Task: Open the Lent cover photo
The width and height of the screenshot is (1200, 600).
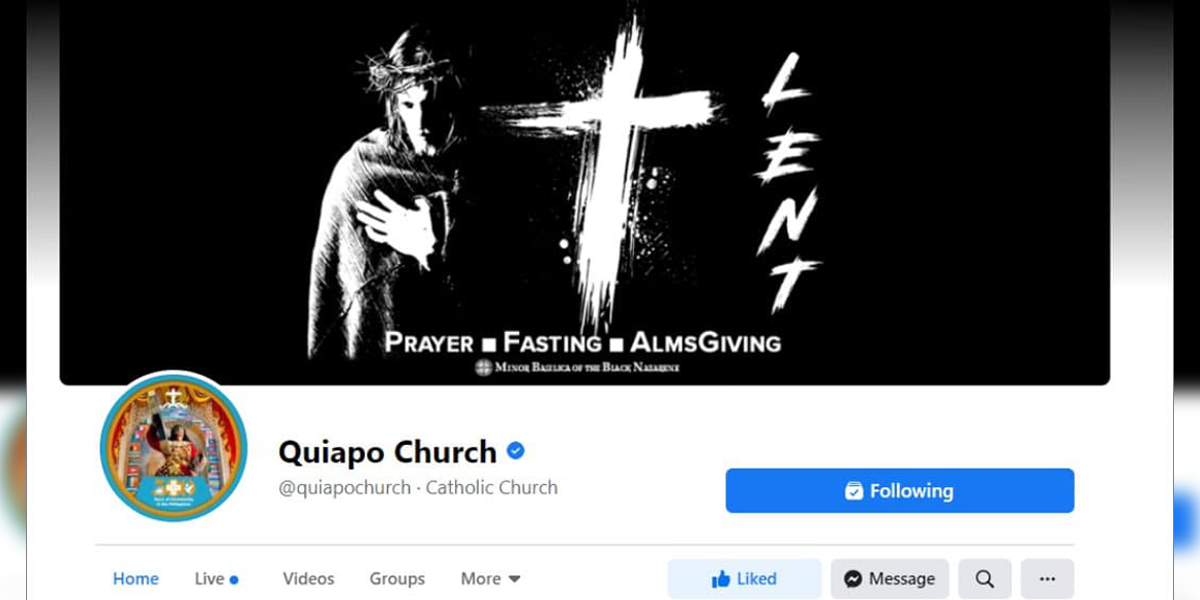Action: click(x=585, y=192)
